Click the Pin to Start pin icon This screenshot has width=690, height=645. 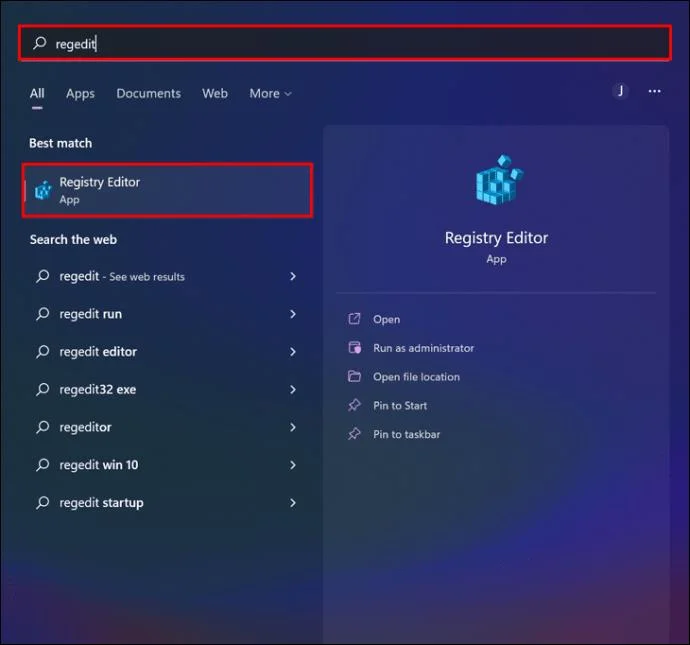(x=354, y=405)
